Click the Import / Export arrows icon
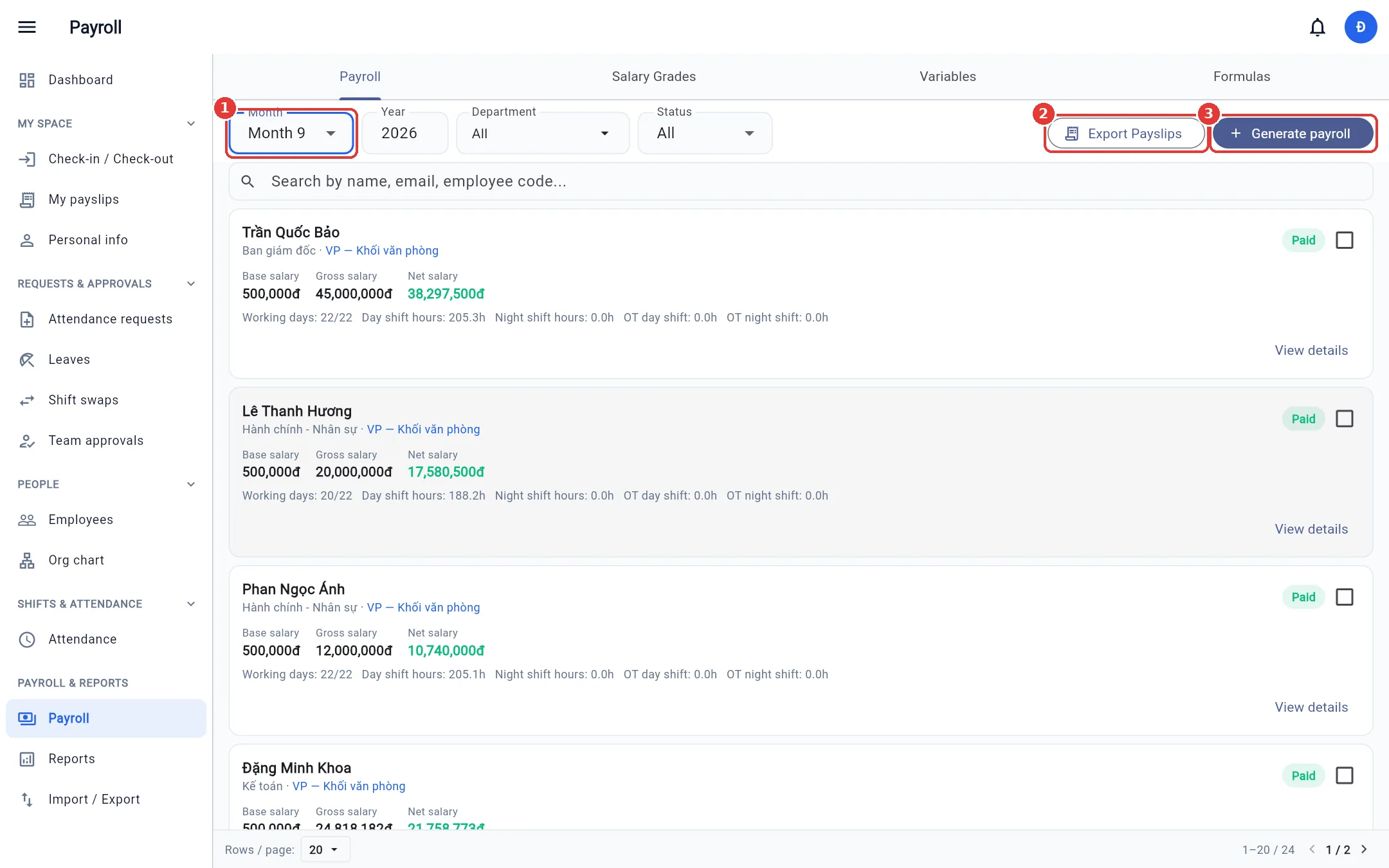 coord(27,799)
